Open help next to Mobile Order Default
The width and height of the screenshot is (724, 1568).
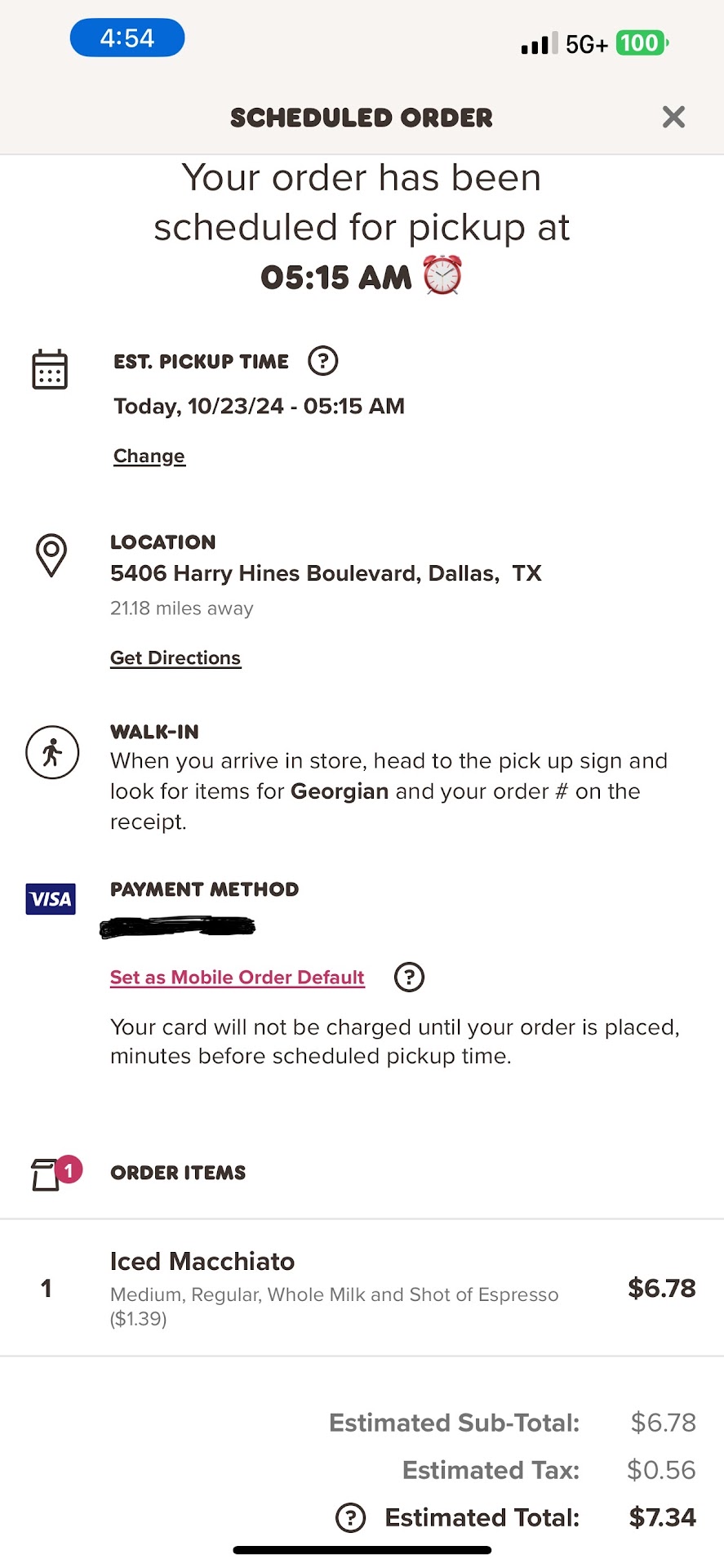[409, 977]
